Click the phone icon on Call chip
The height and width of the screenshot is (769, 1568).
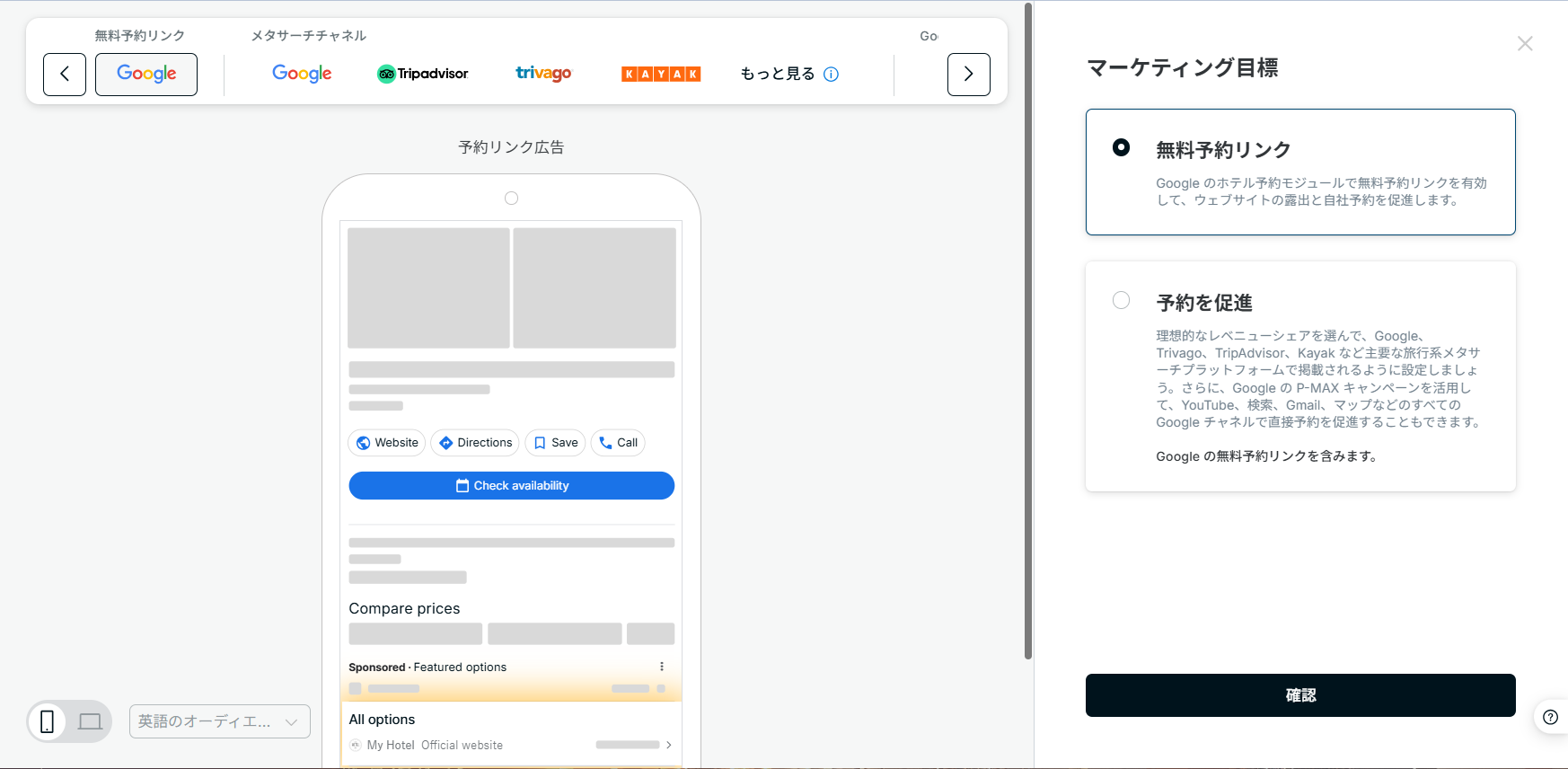[605, 443]
